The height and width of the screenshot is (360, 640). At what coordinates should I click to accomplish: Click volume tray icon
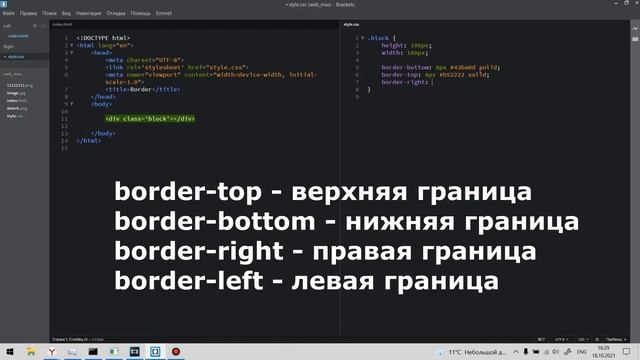tap(556, 352)
